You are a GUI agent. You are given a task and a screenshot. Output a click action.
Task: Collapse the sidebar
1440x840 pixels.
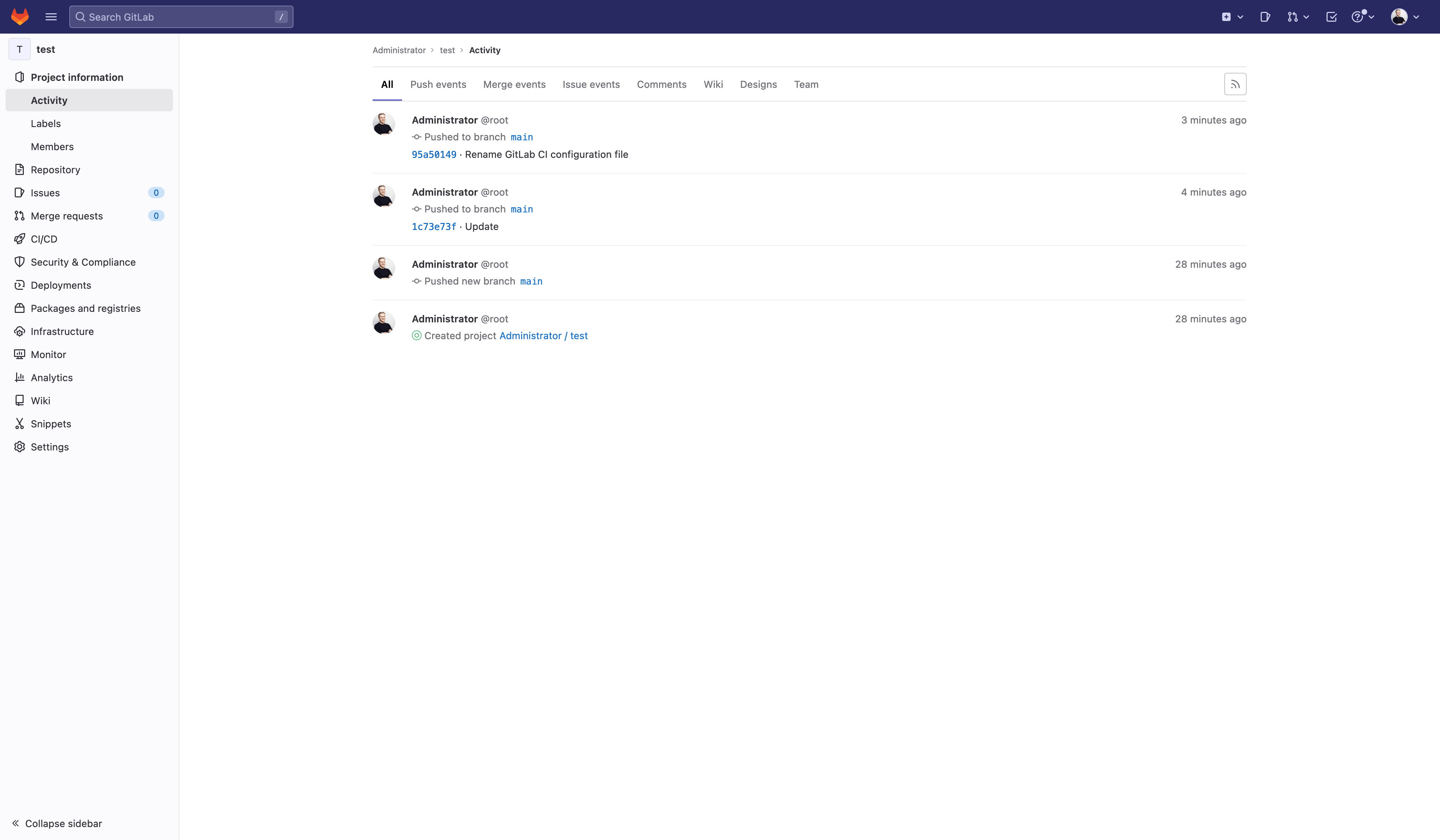pyautogui.click(x=57, y=824)
